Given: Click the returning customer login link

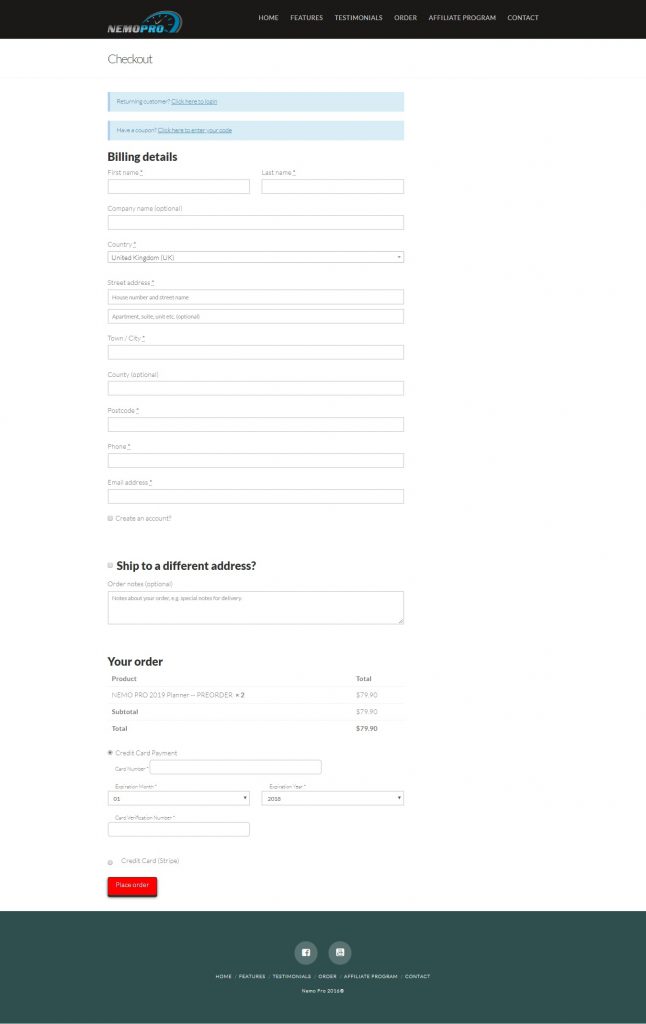Looking at the screenshot, I should [194, 101].
